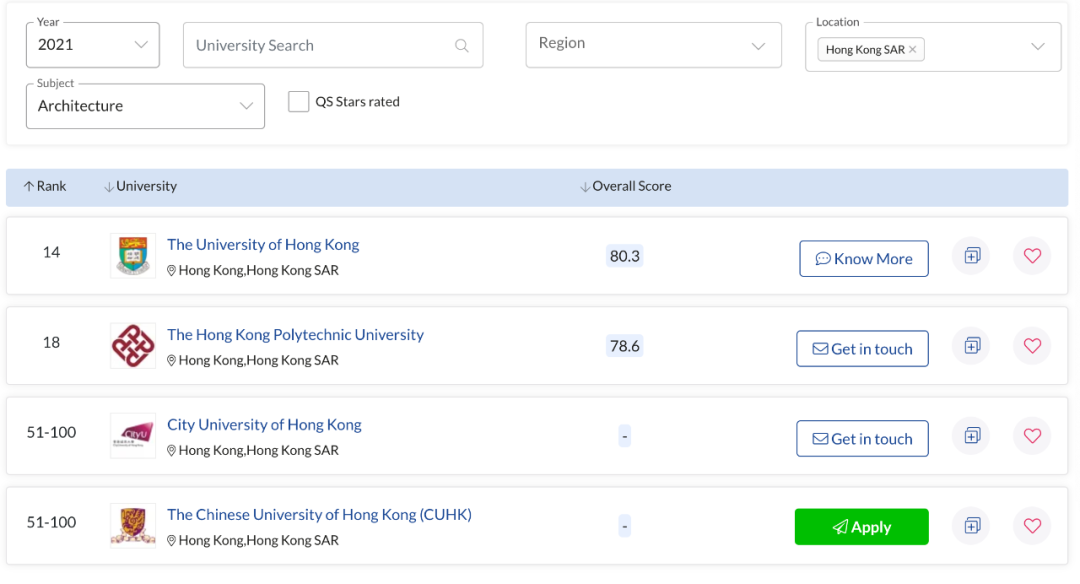1080x584 pixels.
Task: Open the Year 2021 dropdown
Action: (92, 45)
